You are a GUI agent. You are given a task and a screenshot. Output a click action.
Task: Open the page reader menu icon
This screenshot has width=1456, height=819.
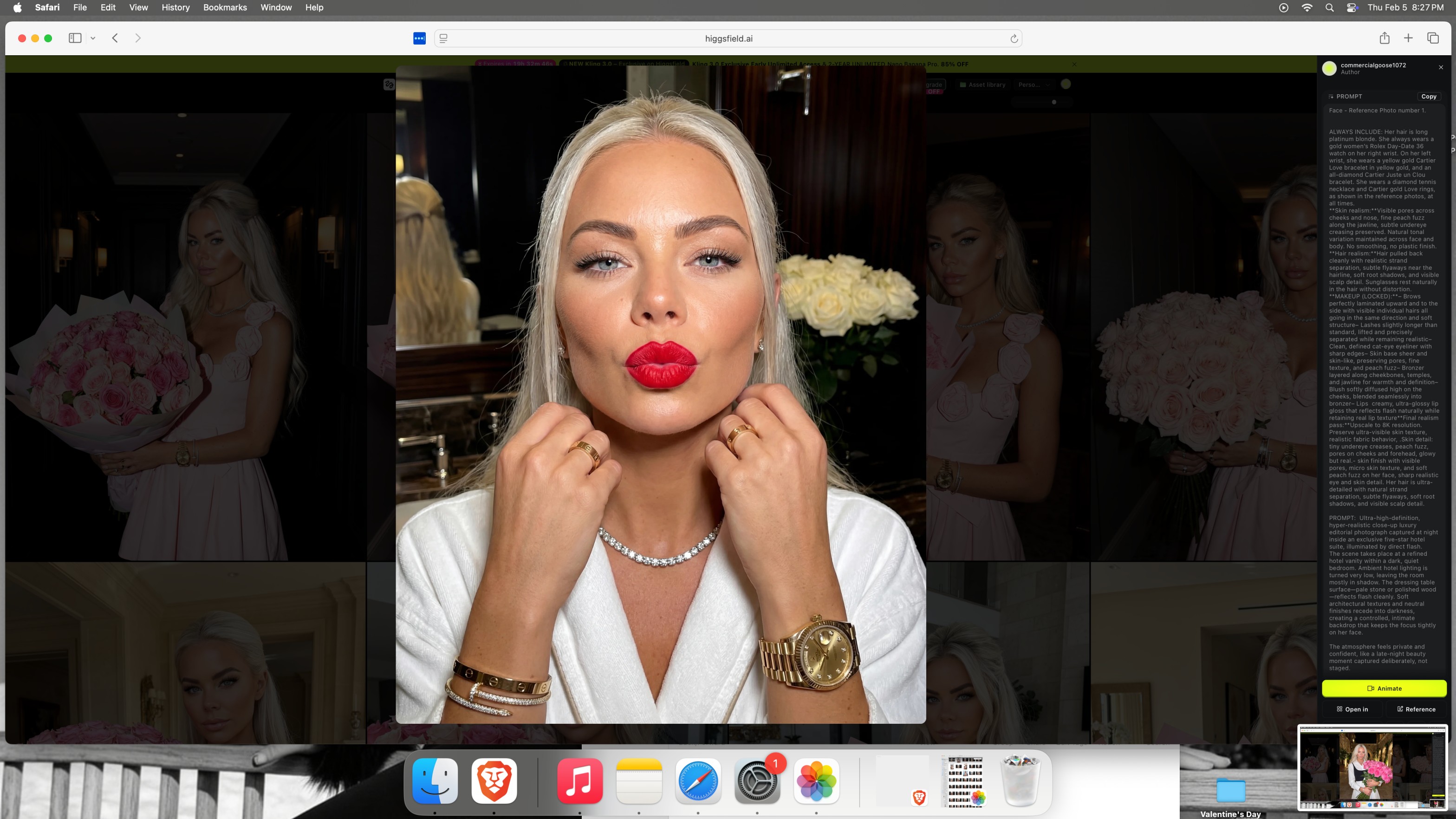(x=444, y=39)
